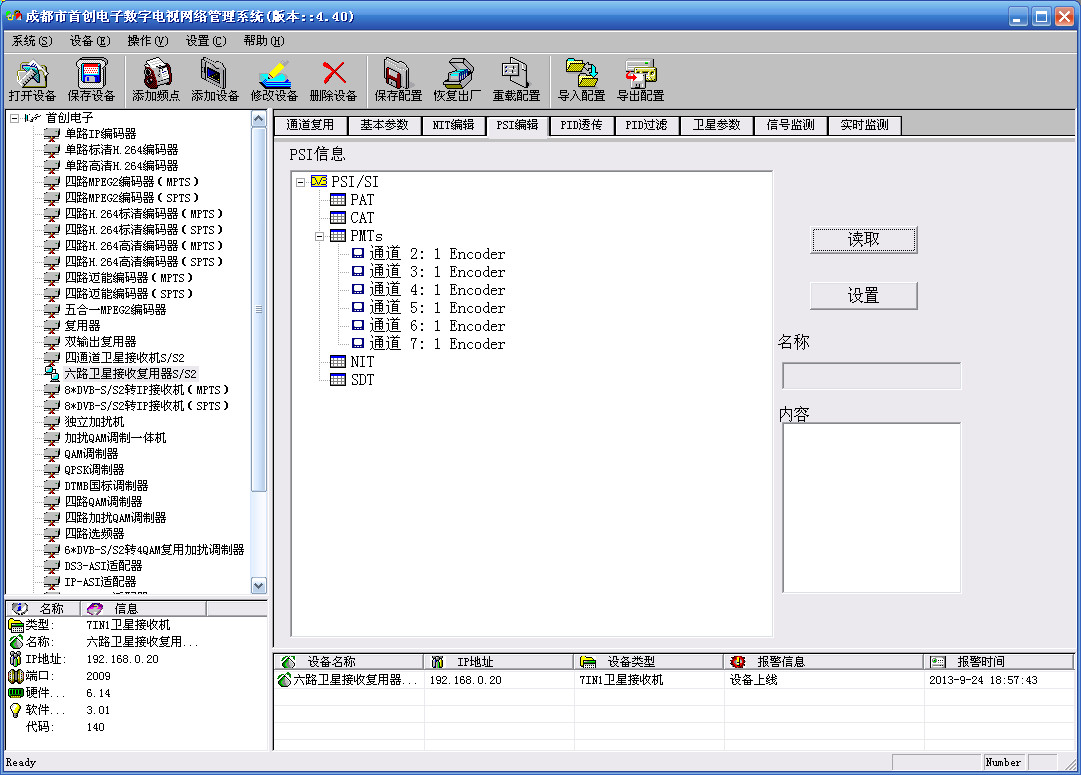Select the NIT table icon in PSI tree
Screen dimensions: 1081x775
[x=338, y=361]
